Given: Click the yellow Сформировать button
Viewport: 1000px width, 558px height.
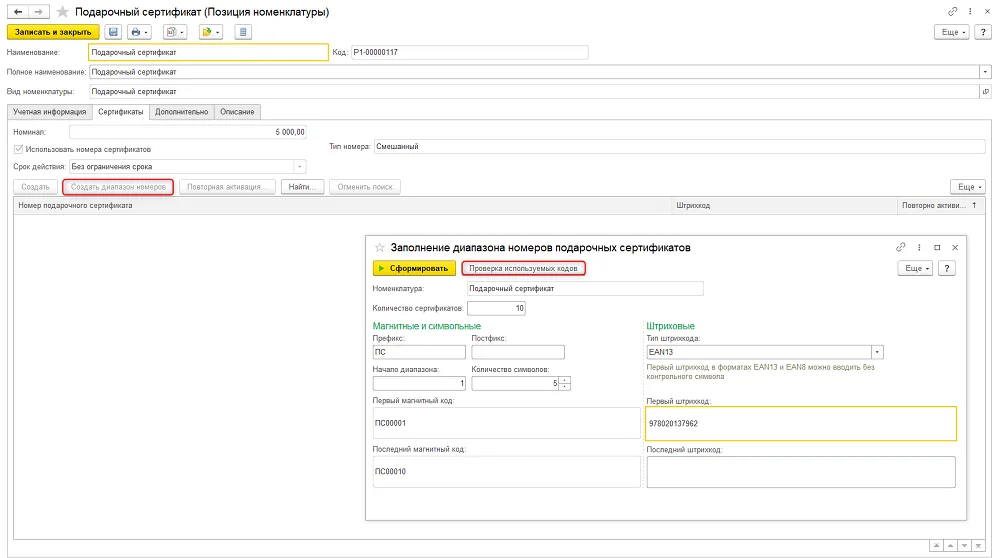Looking at the screenshot, I should point(415,268).
